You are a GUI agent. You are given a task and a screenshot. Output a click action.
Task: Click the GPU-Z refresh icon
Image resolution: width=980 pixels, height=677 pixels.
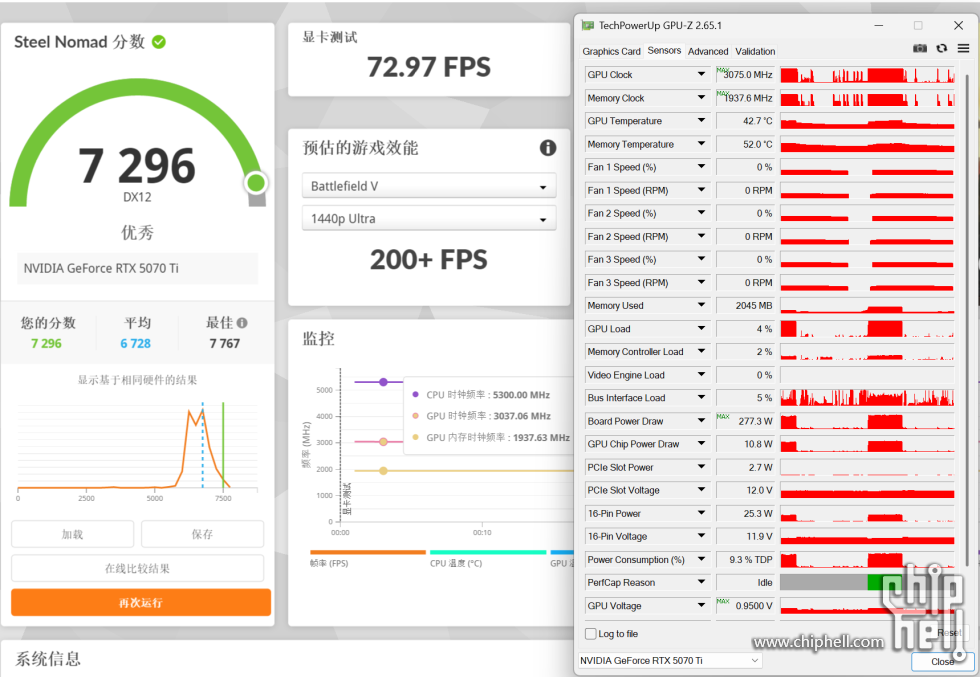coord(941,48)
